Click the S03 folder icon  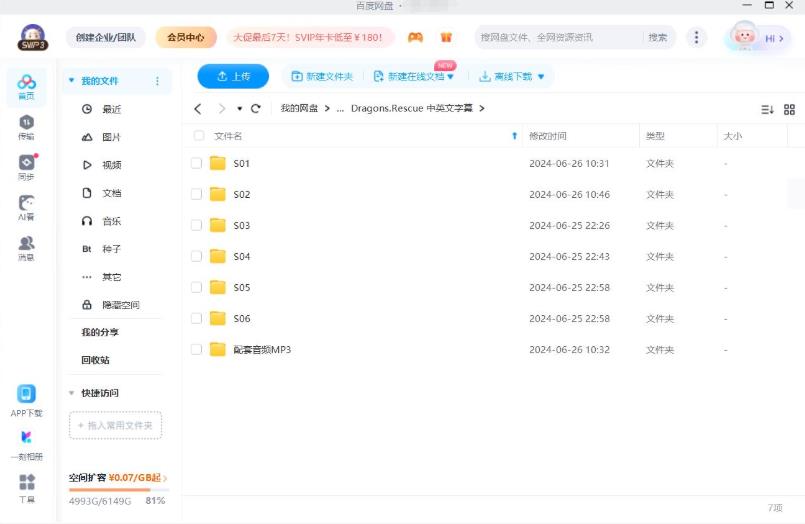click(218, 225)
